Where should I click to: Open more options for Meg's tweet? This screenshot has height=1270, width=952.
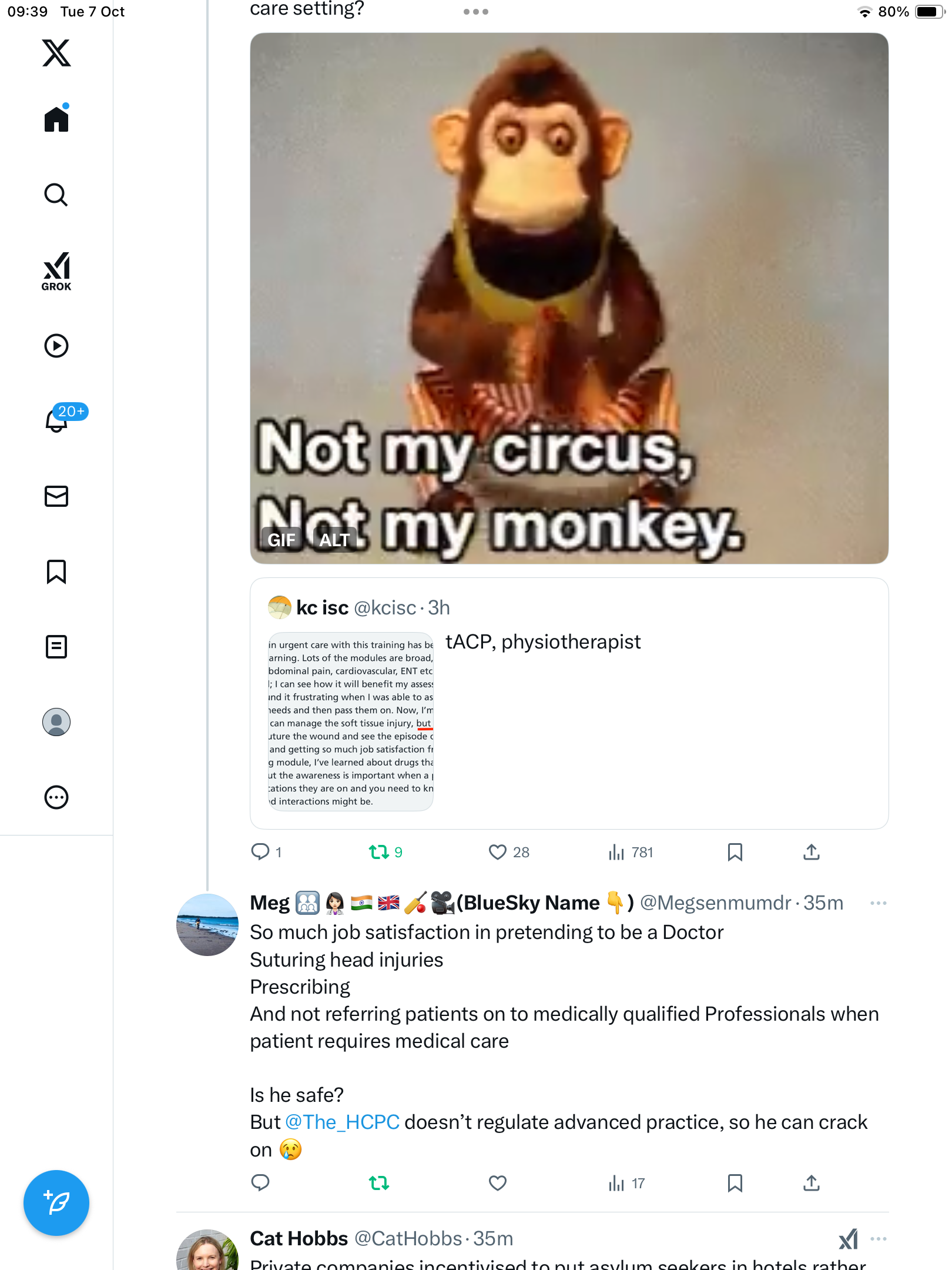click(878, 903)
